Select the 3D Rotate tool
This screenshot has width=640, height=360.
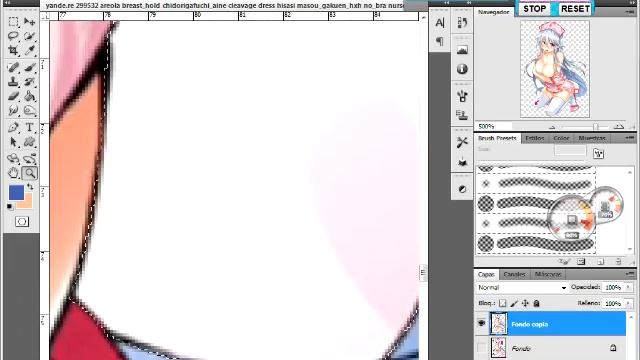(x=13, y=158)
